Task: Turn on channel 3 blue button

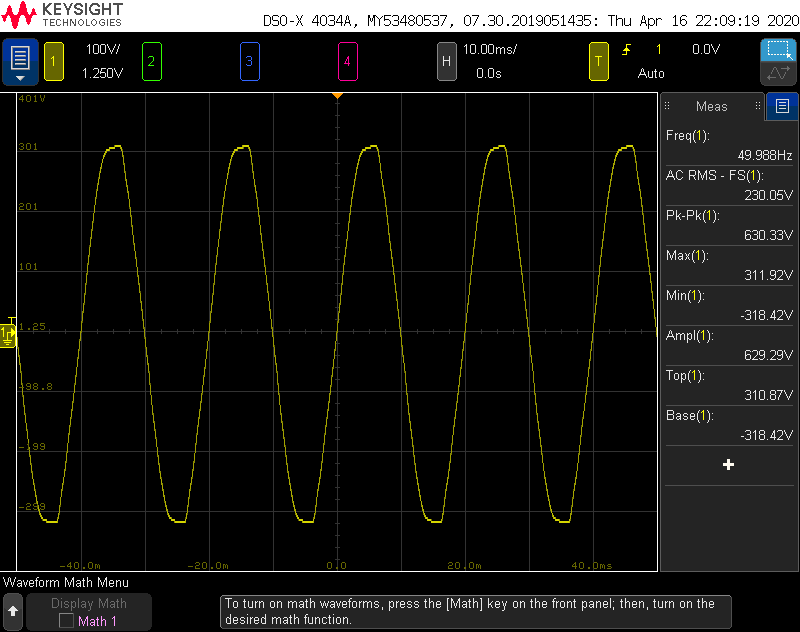Action: pyautogui.click(x=249, y=61)
